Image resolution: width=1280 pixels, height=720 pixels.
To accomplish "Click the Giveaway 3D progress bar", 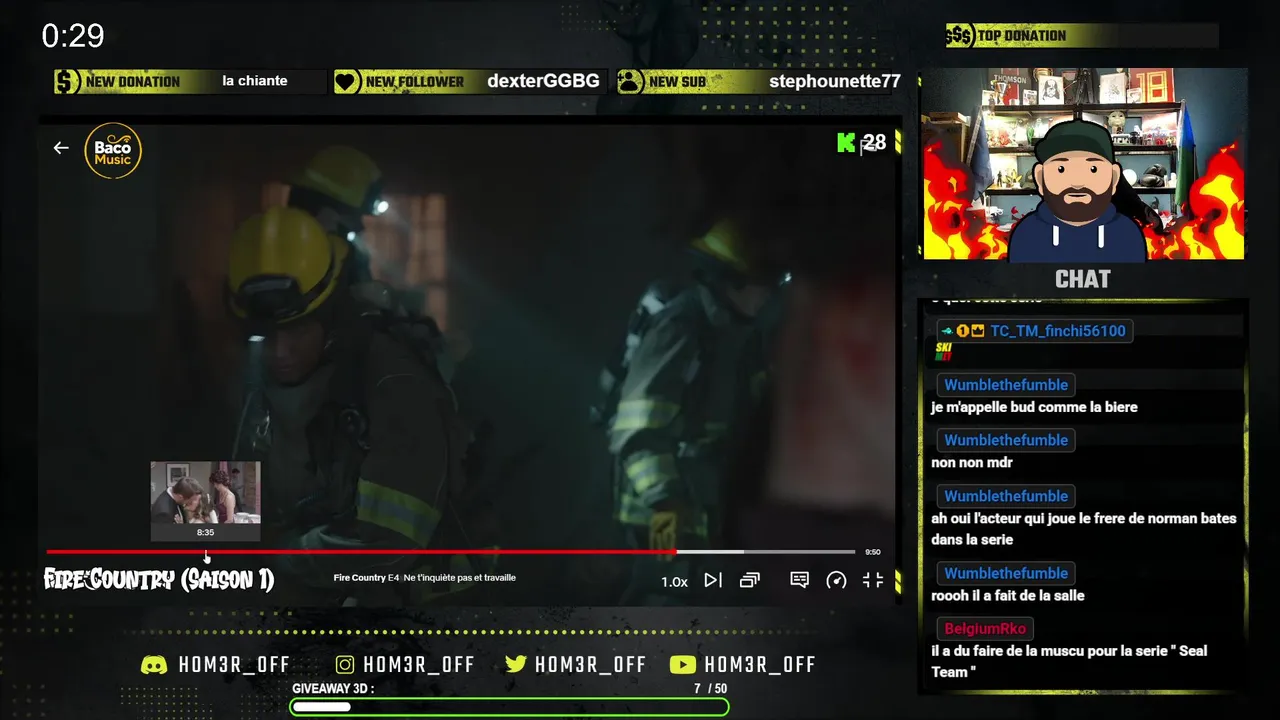I will click(509, 707).
